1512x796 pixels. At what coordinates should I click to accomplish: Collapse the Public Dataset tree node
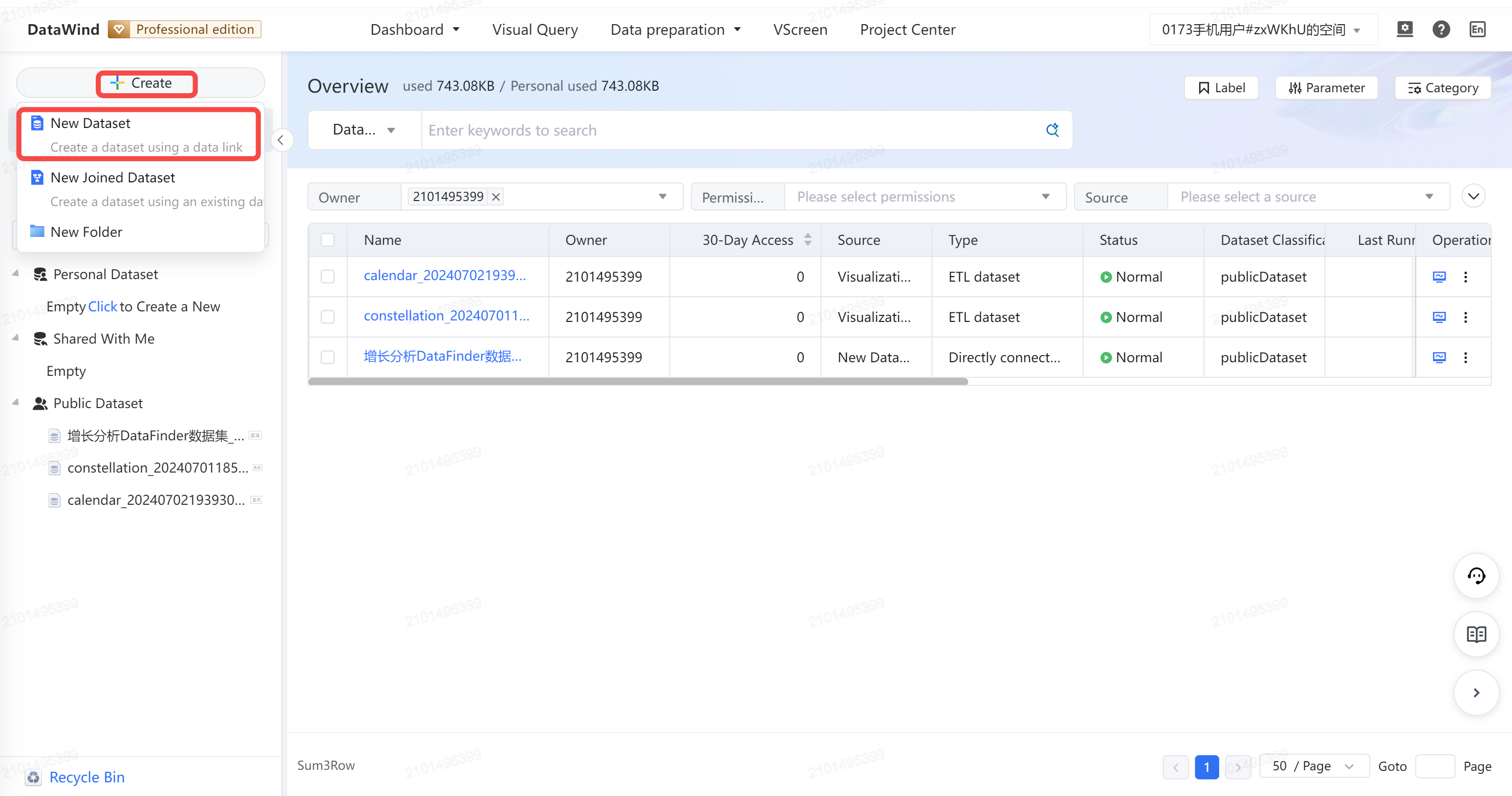tap(16, 403)
